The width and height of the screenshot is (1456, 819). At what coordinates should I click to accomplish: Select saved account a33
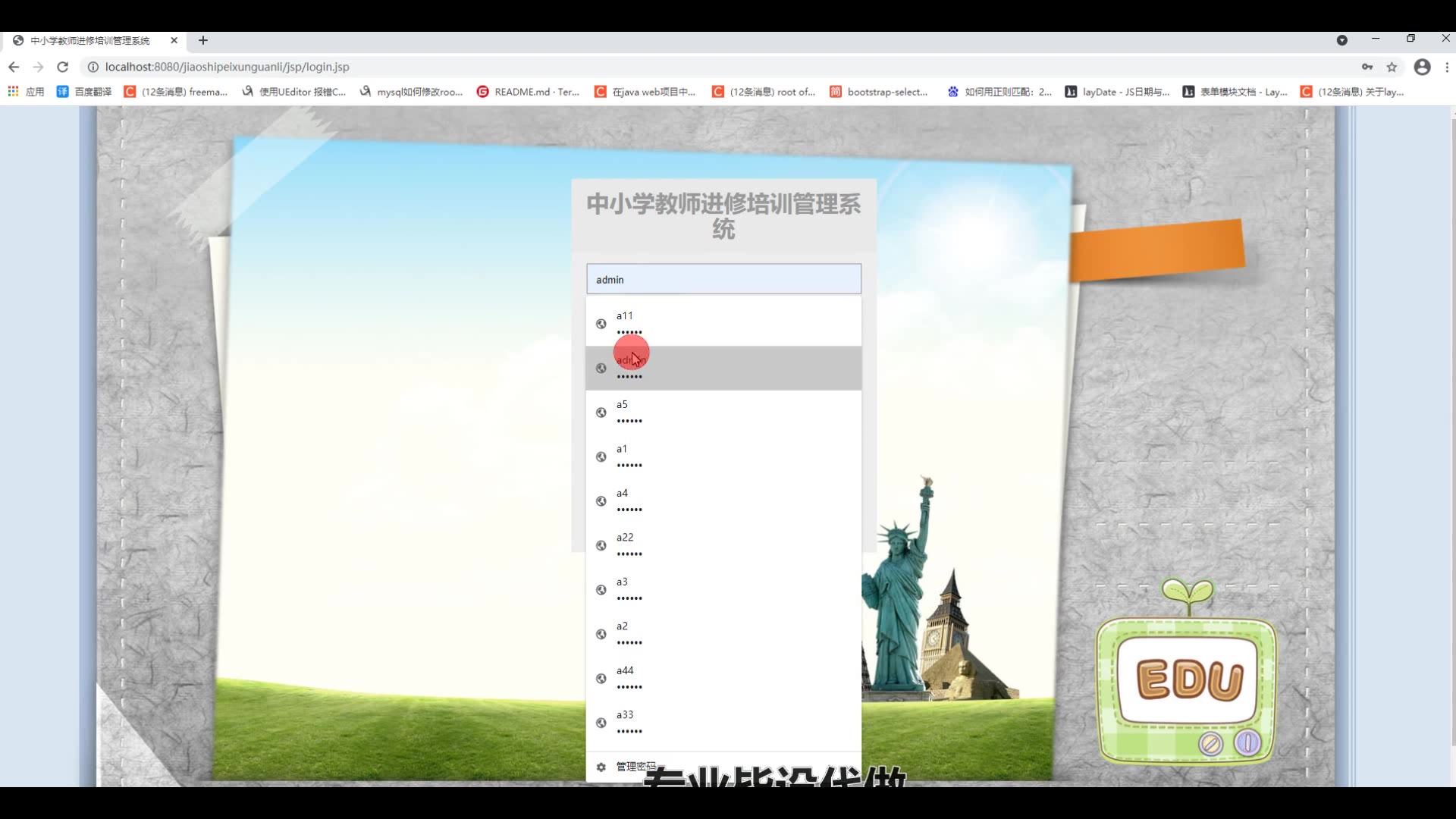pyautogui.click(x=723, y=723)
